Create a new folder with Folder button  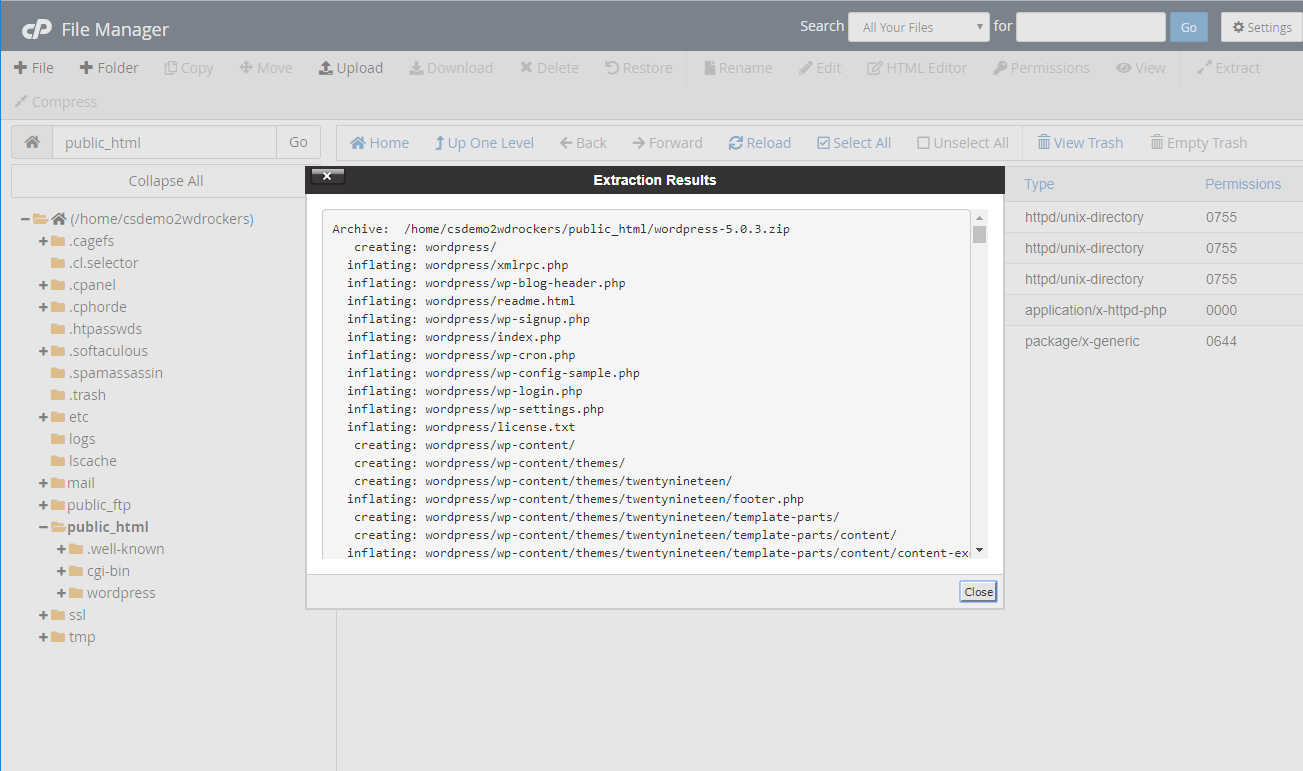109,68
